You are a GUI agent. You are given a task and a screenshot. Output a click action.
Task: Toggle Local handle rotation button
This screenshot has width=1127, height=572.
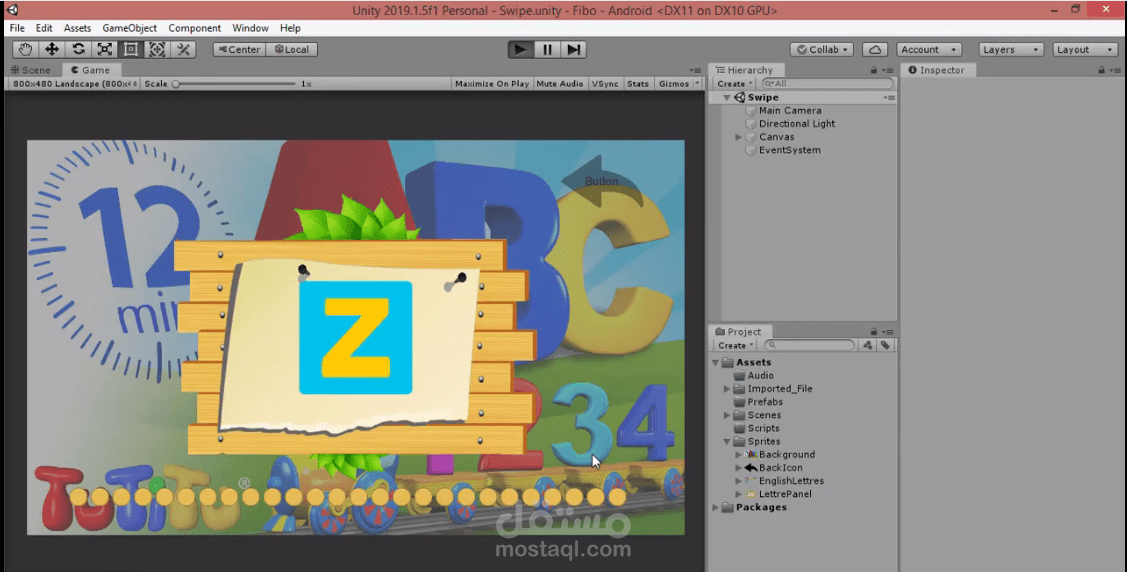pos(292,50)
